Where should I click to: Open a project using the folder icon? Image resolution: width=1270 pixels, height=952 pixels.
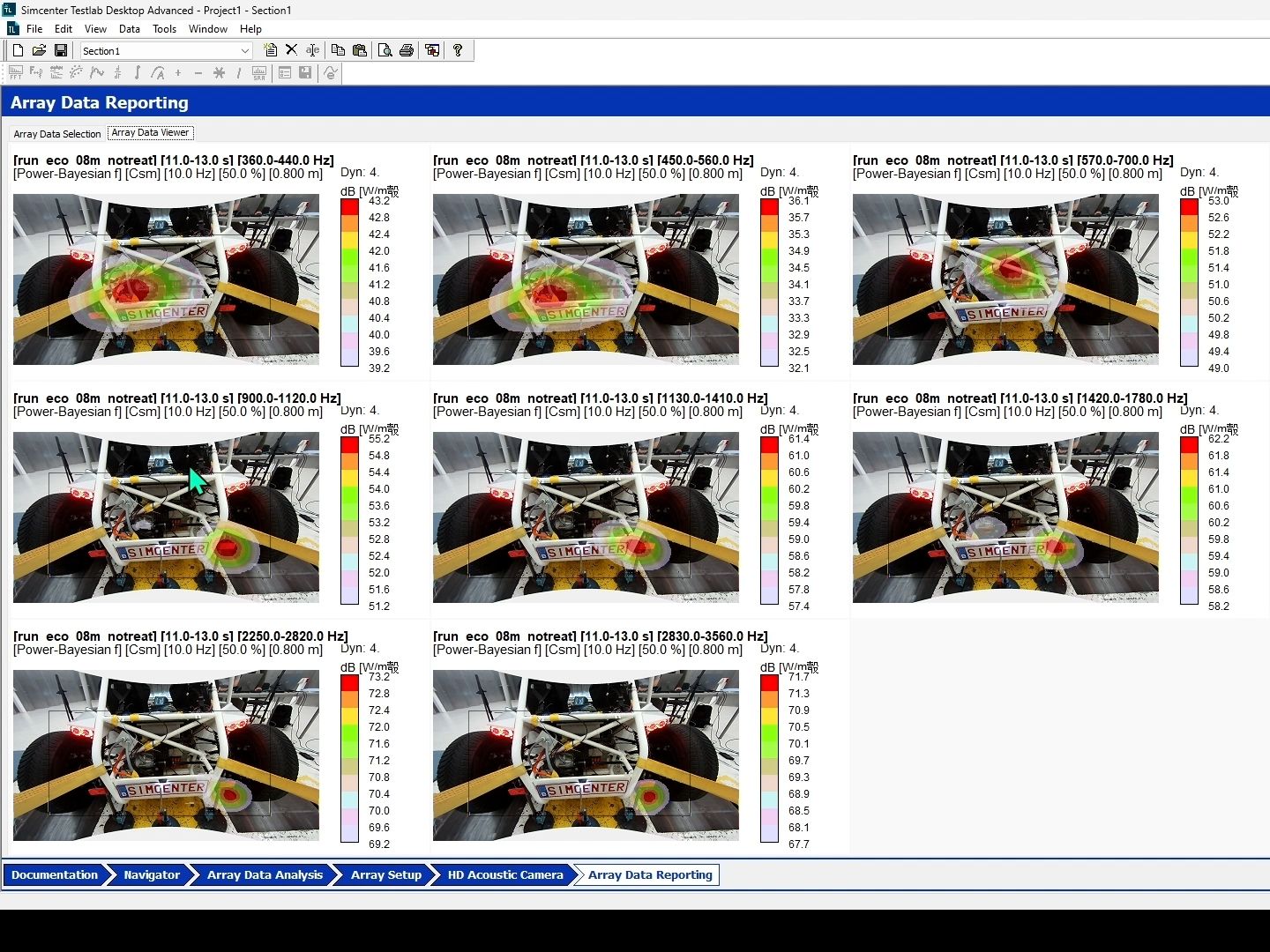[x=39, y=51]
